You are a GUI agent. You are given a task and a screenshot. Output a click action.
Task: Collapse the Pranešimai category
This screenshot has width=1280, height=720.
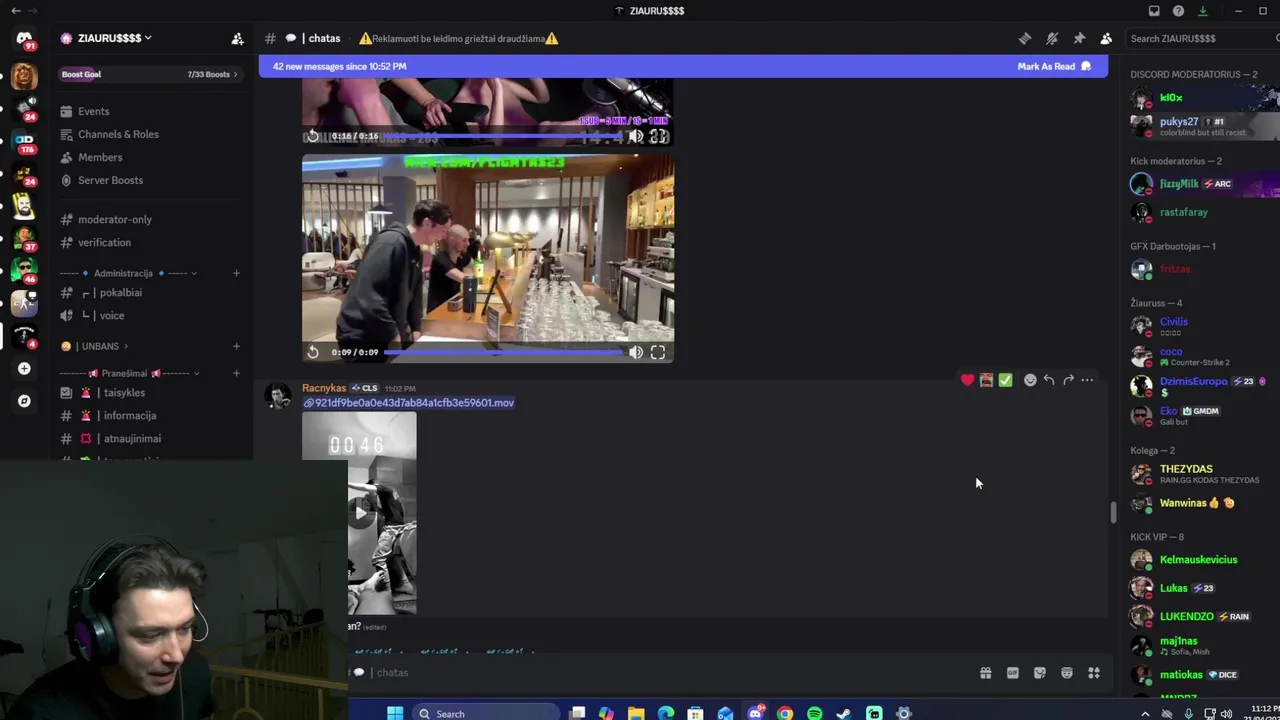pos(130,373)
